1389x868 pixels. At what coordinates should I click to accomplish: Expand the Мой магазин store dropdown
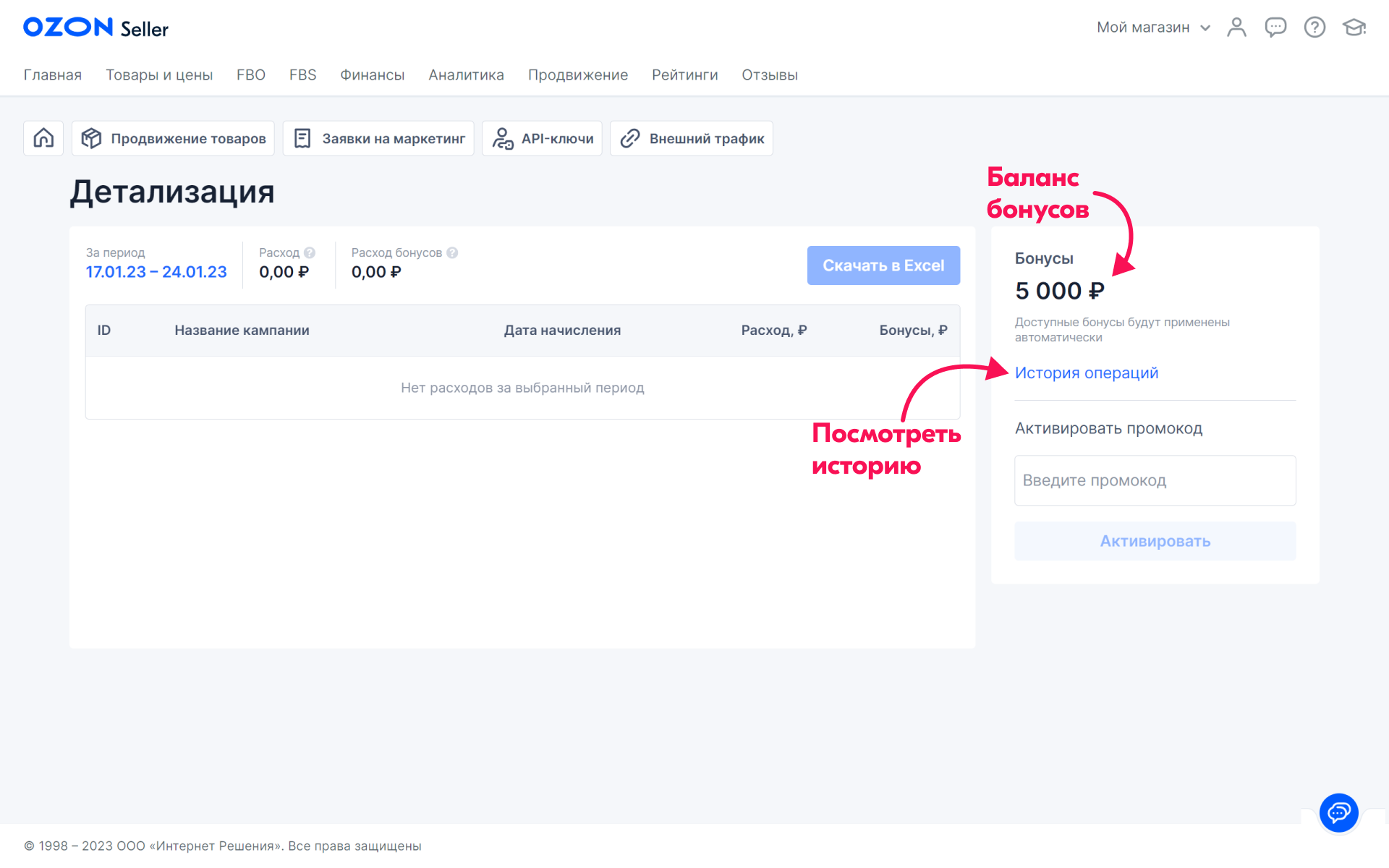(x=1153, y=27)
